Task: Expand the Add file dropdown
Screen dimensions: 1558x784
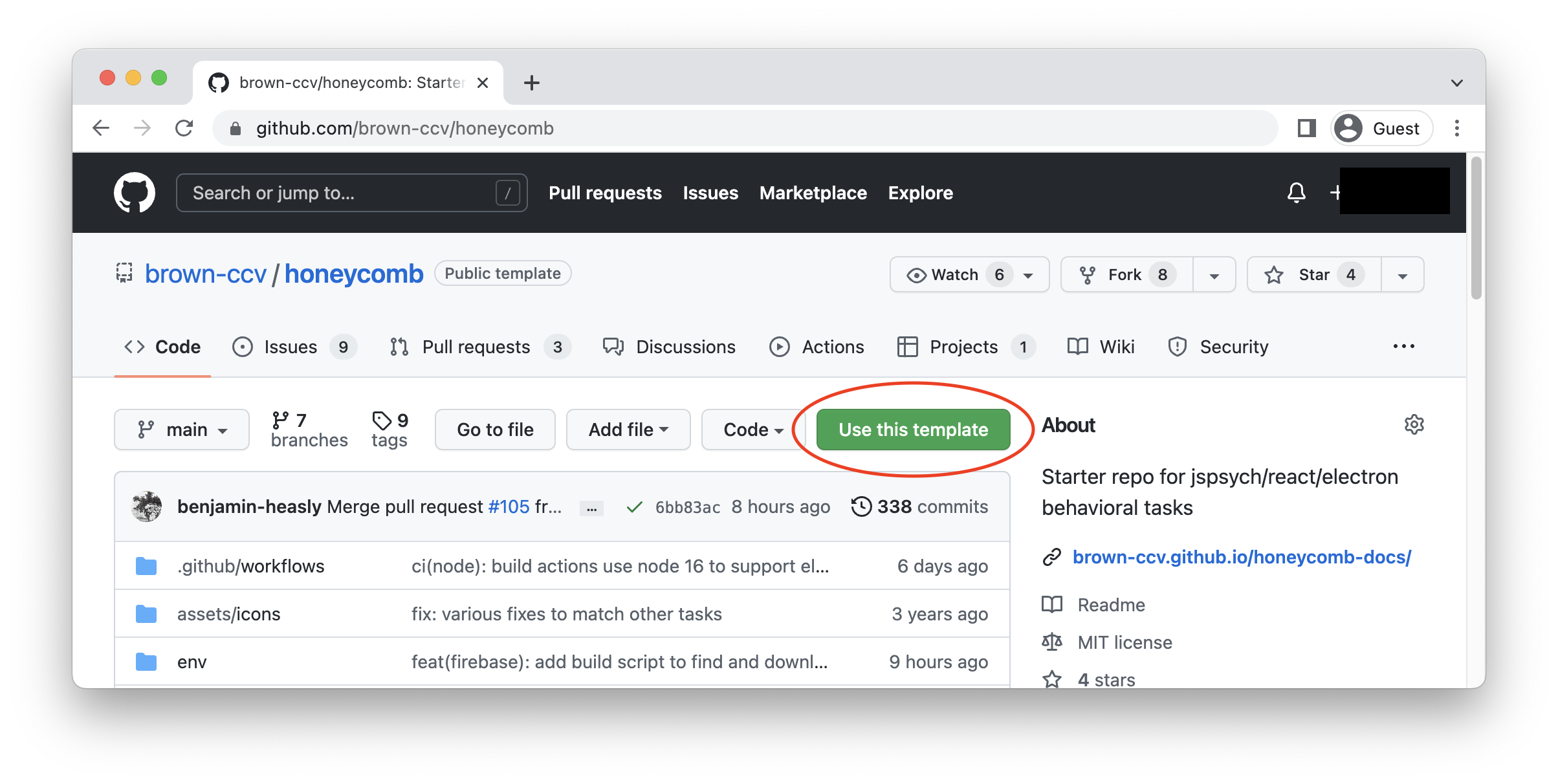Action: 628,430
